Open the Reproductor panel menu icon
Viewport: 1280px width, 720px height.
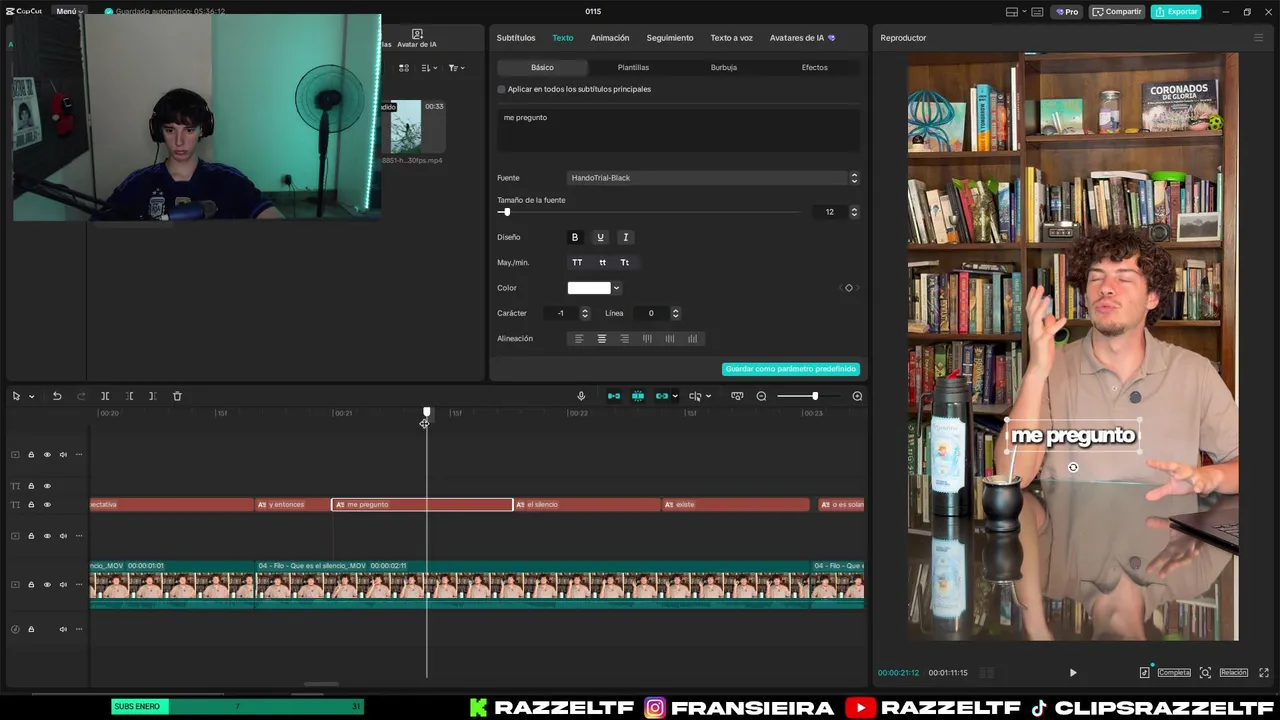coord(1259,38)
